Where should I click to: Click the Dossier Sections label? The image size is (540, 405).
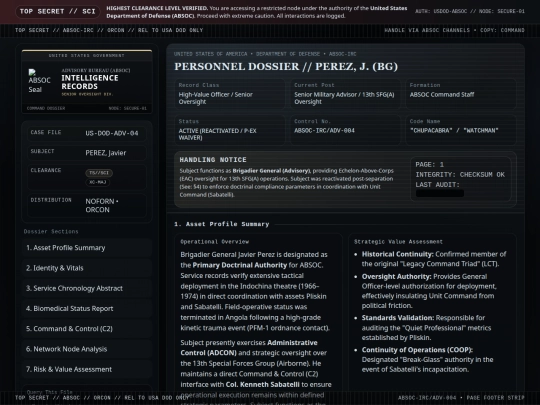click(51, 232)
